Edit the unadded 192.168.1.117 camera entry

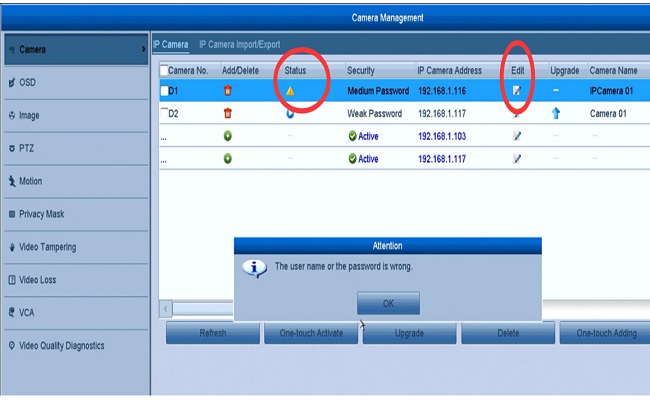517,159
